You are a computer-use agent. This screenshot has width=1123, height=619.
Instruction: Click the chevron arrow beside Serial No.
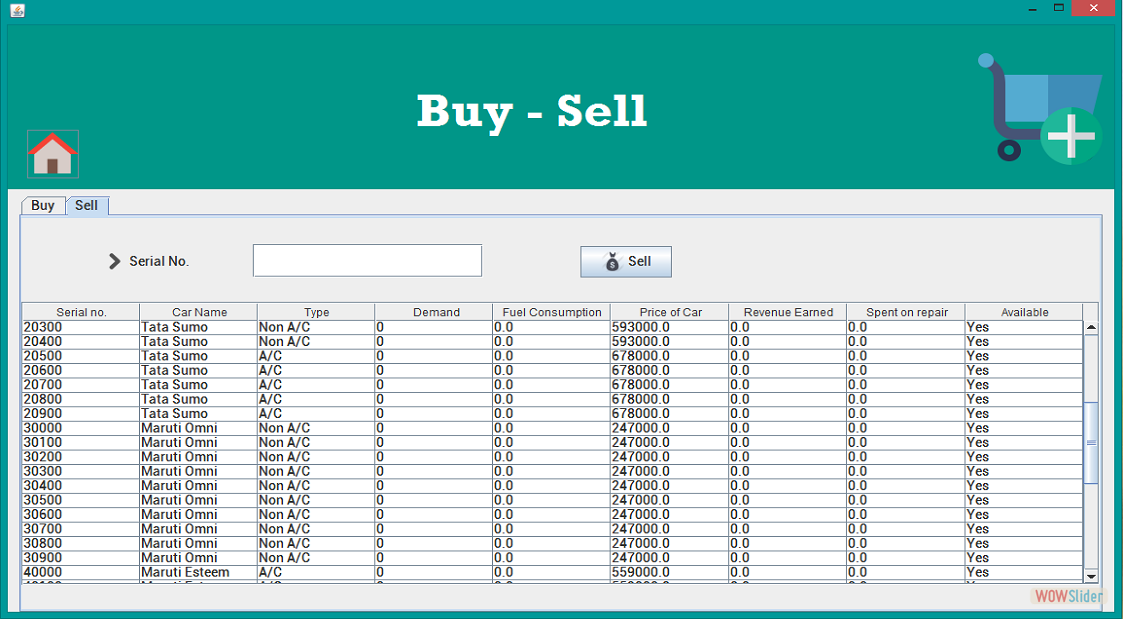click(115, 261)
